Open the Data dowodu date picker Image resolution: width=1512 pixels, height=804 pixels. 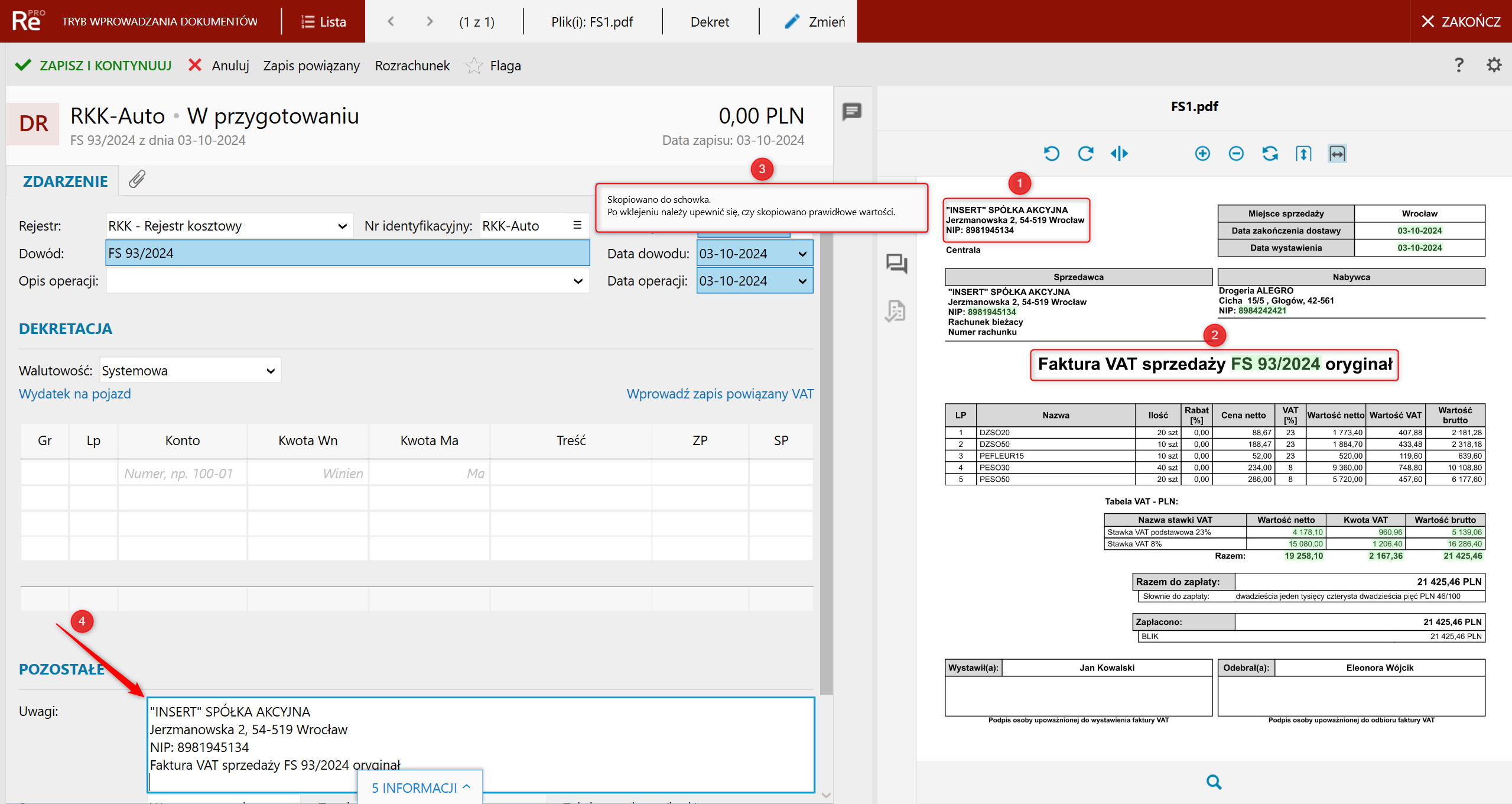click(802, 254)
